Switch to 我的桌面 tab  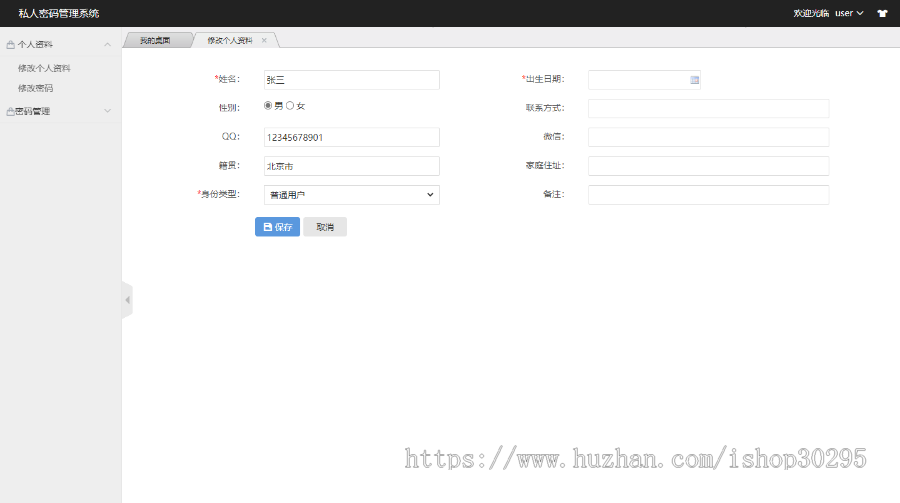click(x=155, y=40)
